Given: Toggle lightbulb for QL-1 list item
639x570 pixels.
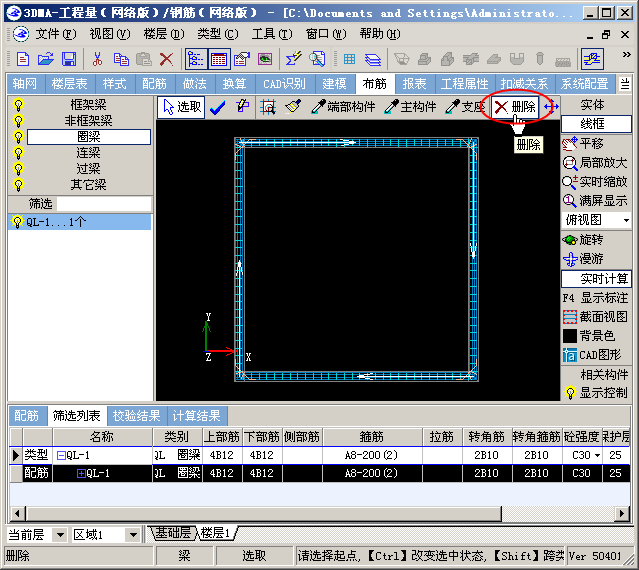Looking at the screenshot, I should click(x=16, y=222).
